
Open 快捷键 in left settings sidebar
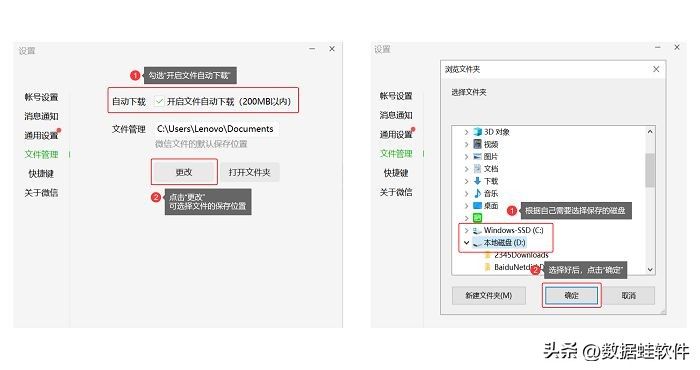tap(41, 174)
